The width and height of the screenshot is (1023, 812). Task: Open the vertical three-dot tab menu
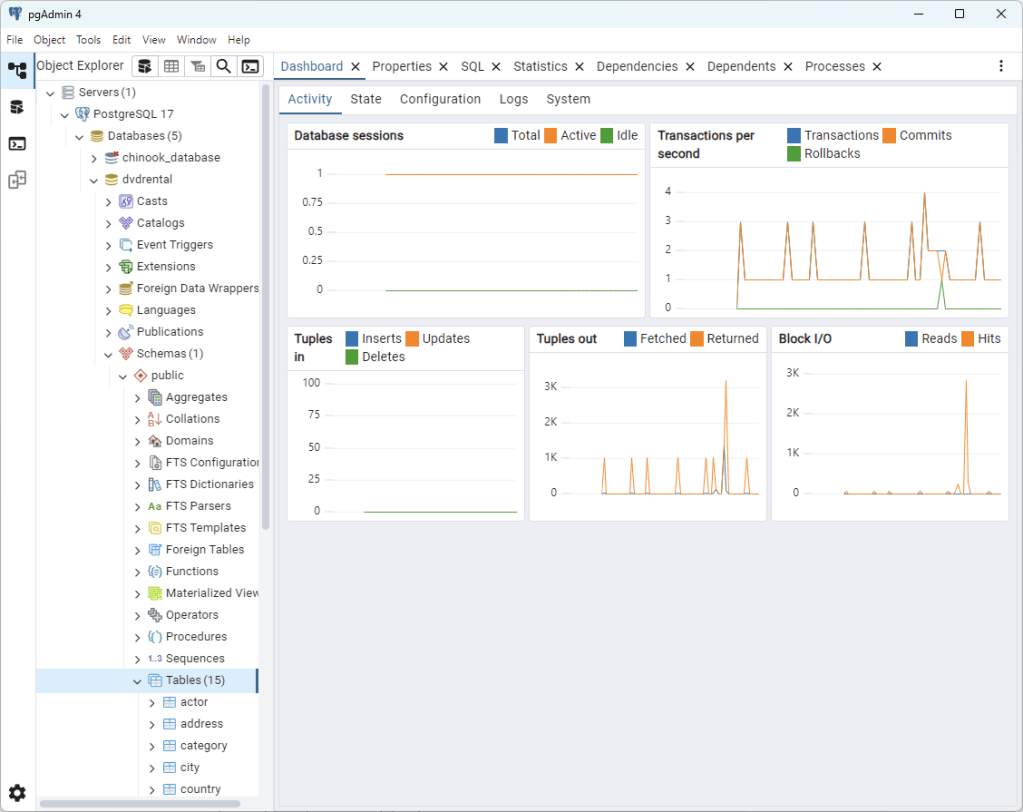(1001, 66)
